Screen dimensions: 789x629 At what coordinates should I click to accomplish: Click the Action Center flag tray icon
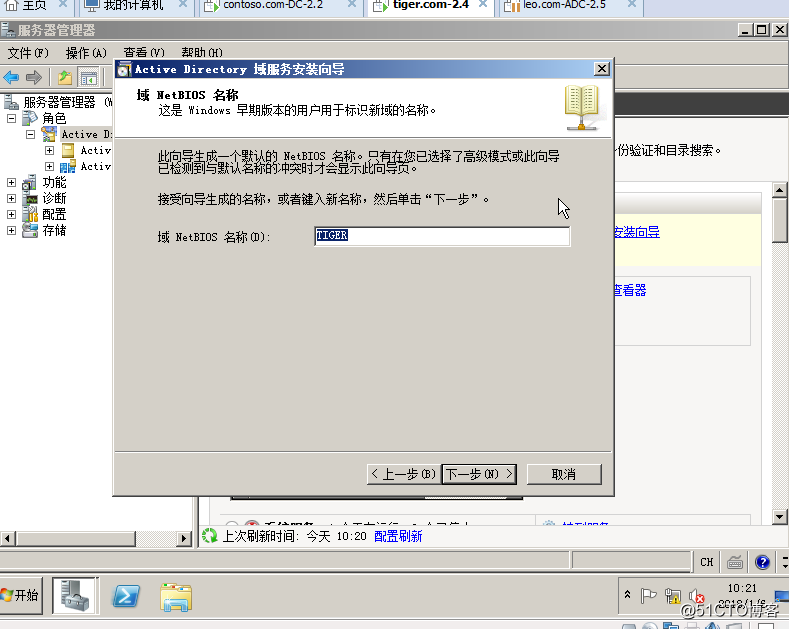click(x=648, y=596)
